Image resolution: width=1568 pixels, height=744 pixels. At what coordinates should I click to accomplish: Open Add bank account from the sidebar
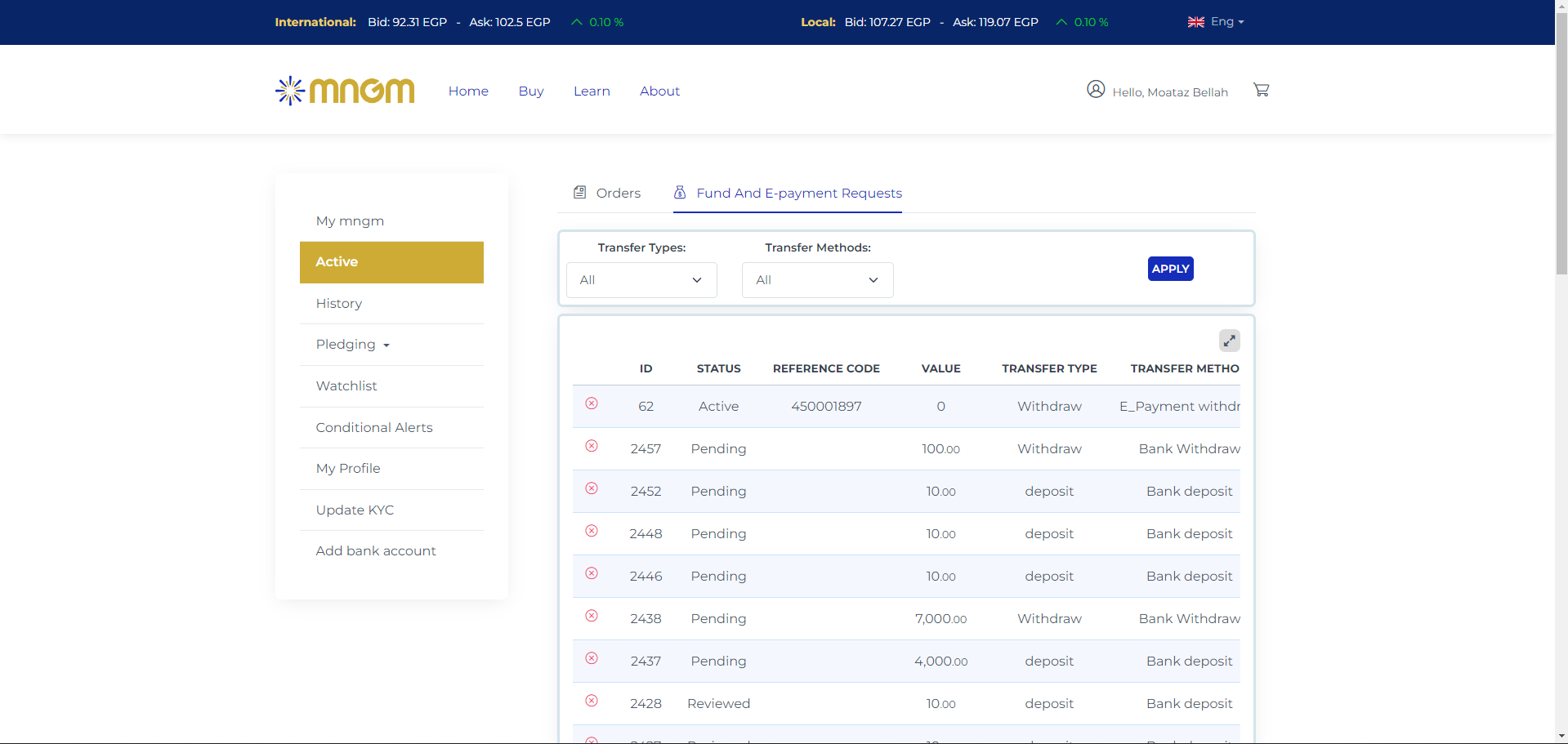coord(376,551)
